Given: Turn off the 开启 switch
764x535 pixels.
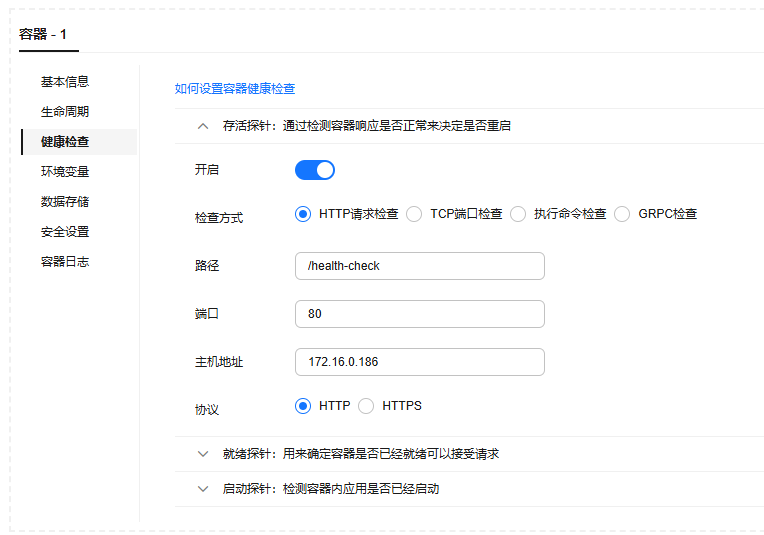Looking at the screenshot, I should tap(315, 170).
